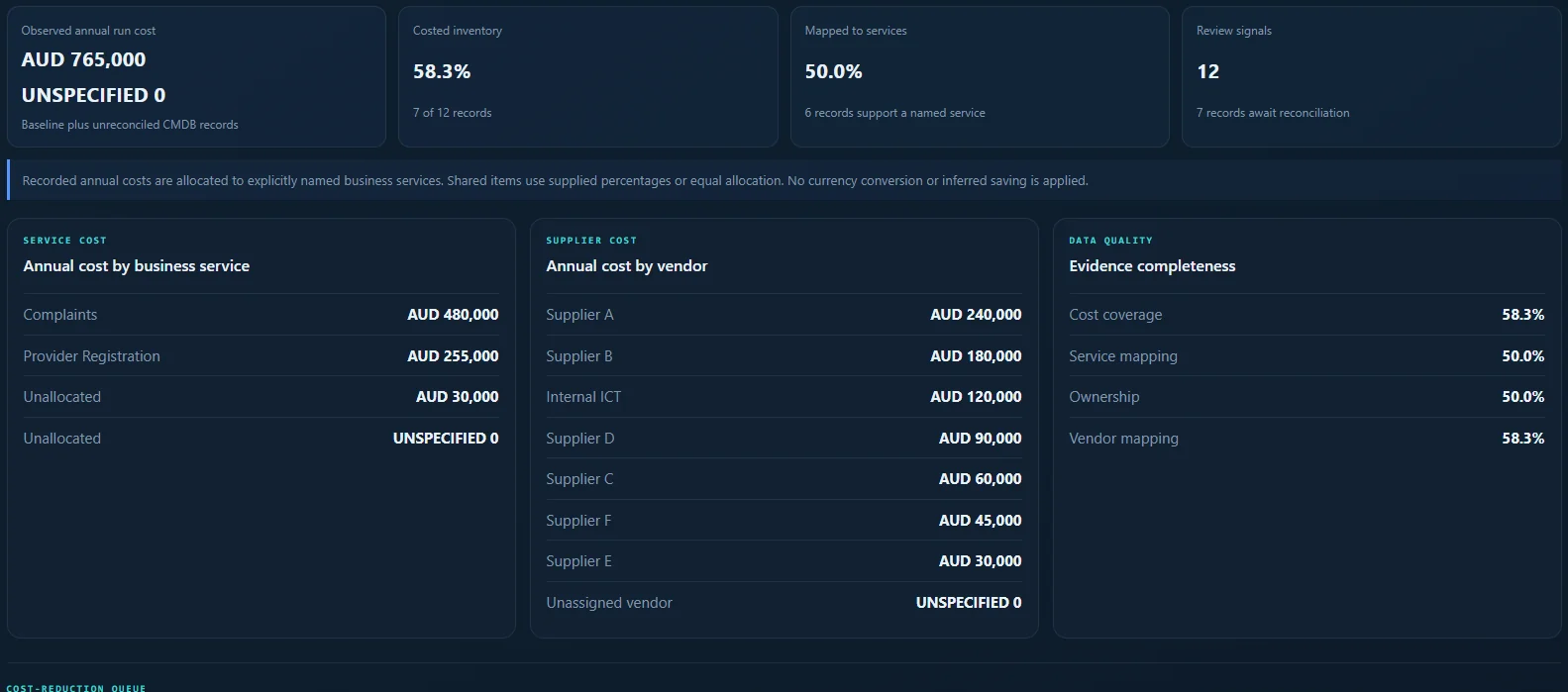Select '7 records await reconciliation' text

coord(1273,113)
